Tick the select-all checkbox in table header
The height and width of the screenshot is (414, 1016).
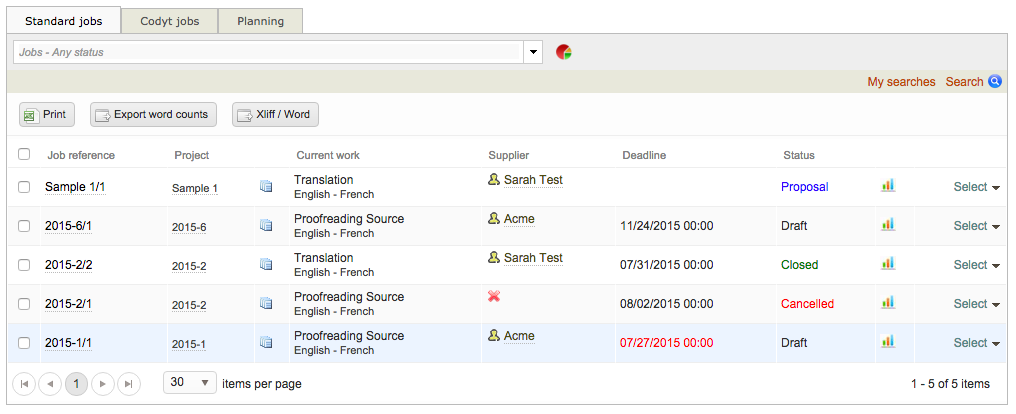24,155
